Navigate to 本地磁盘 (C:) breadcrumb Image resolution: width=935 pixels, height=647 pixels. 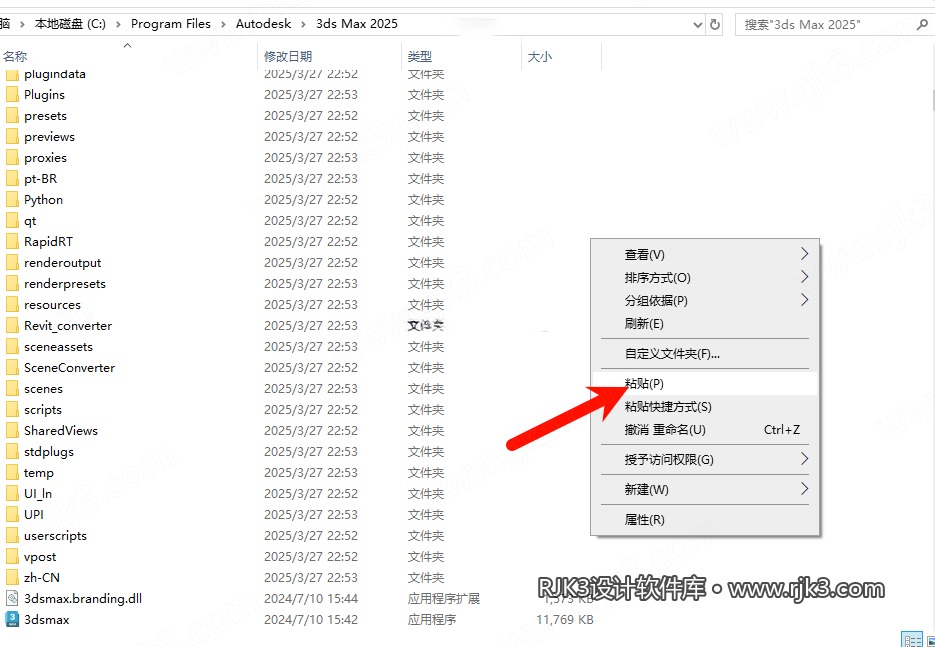(x=70, y=24)
